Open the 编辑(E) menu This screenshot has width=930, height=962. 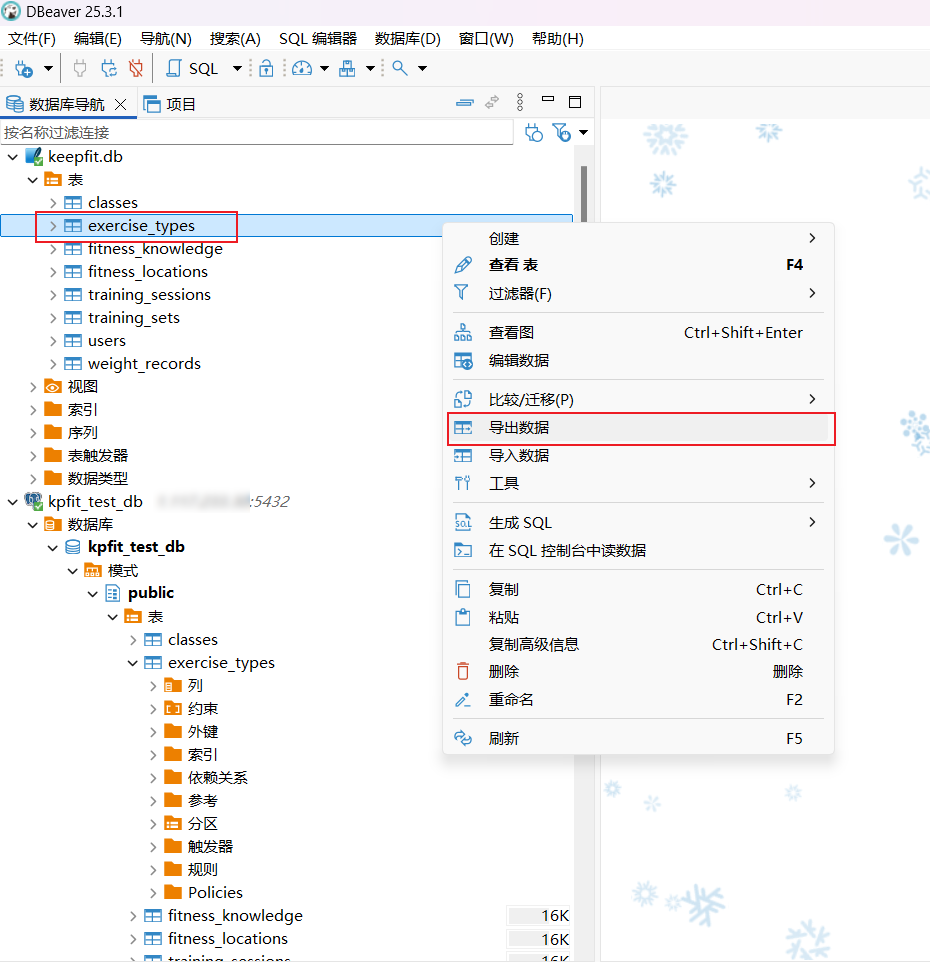click(98, 39)
